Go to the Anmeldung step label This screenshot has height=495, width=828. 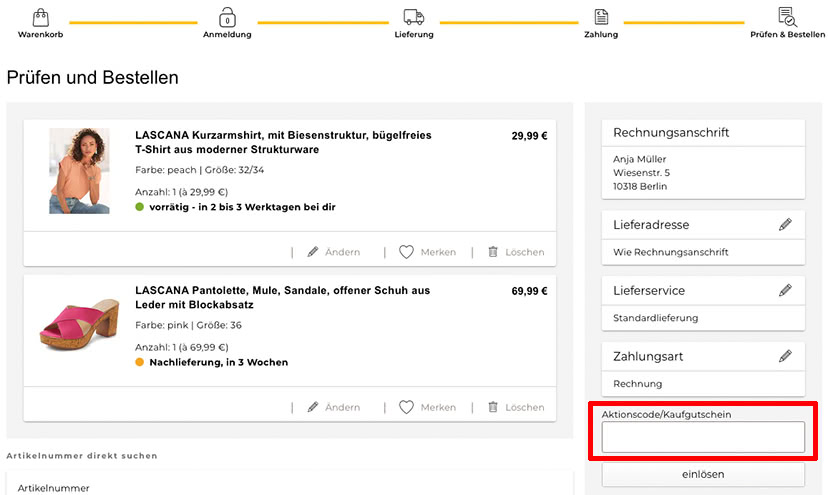coord(227,34)
